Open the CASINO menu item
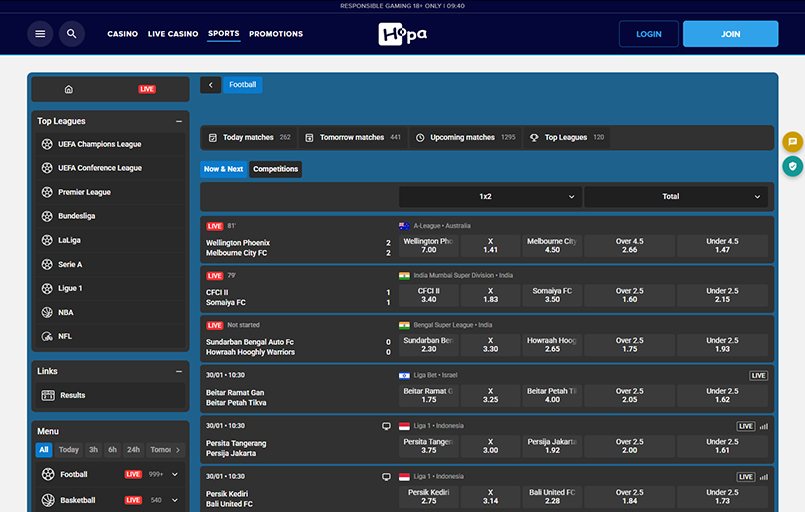805x512 pixels. tap(123, 34)
